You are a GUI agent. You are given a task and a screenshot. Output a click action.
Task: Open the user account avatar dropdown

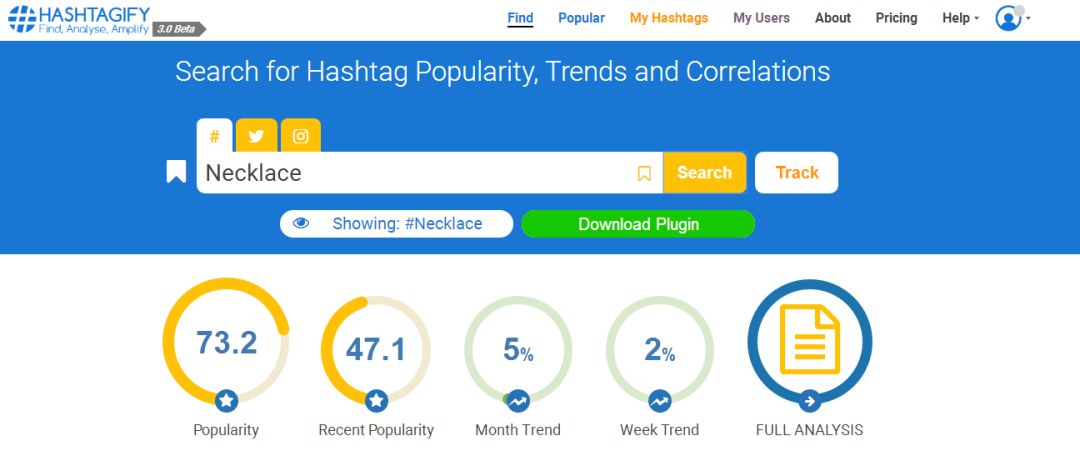pos(1012,18)
